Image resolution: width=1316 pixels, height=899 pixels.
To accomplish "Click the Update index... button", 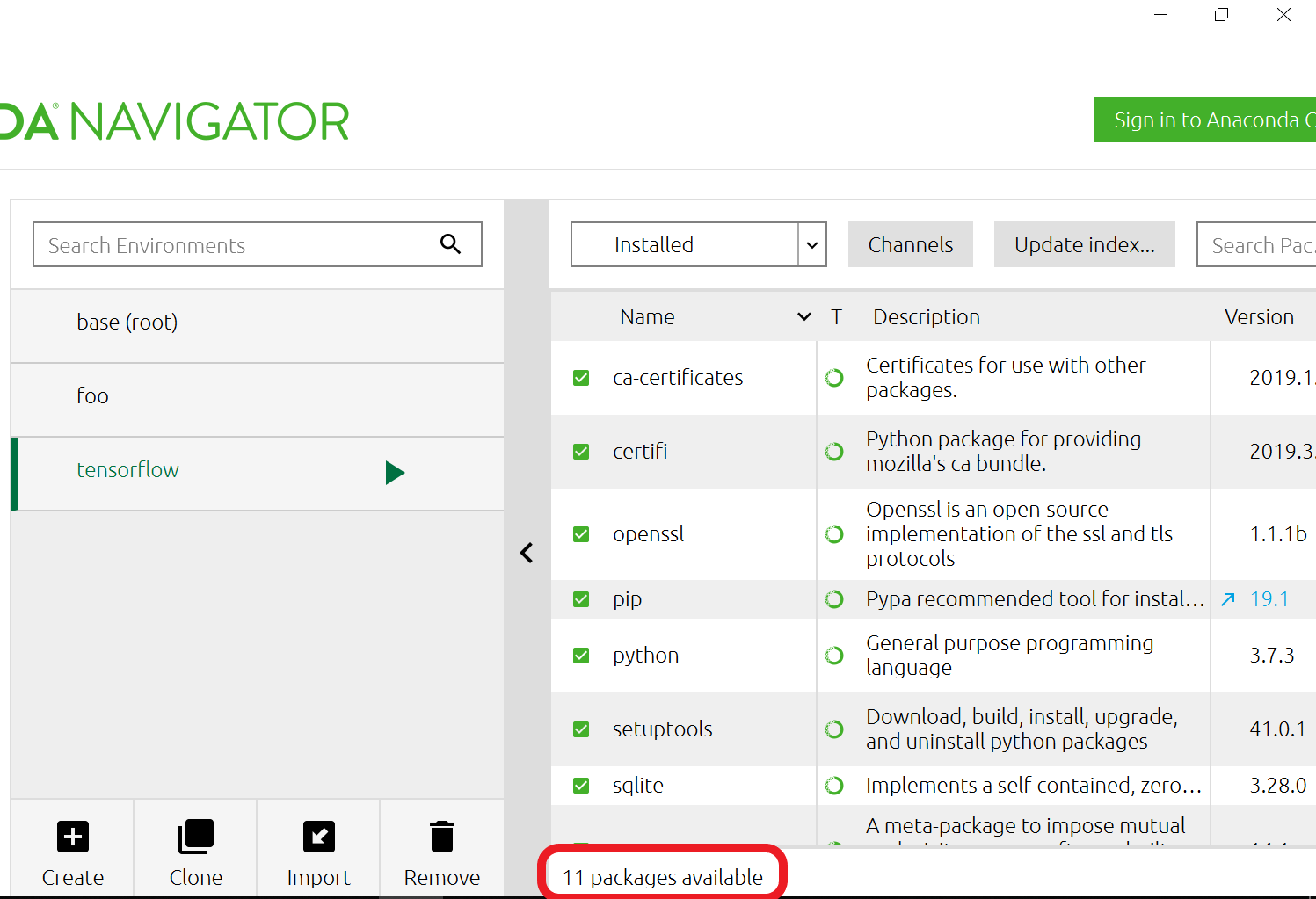I will coord(1085,244).
